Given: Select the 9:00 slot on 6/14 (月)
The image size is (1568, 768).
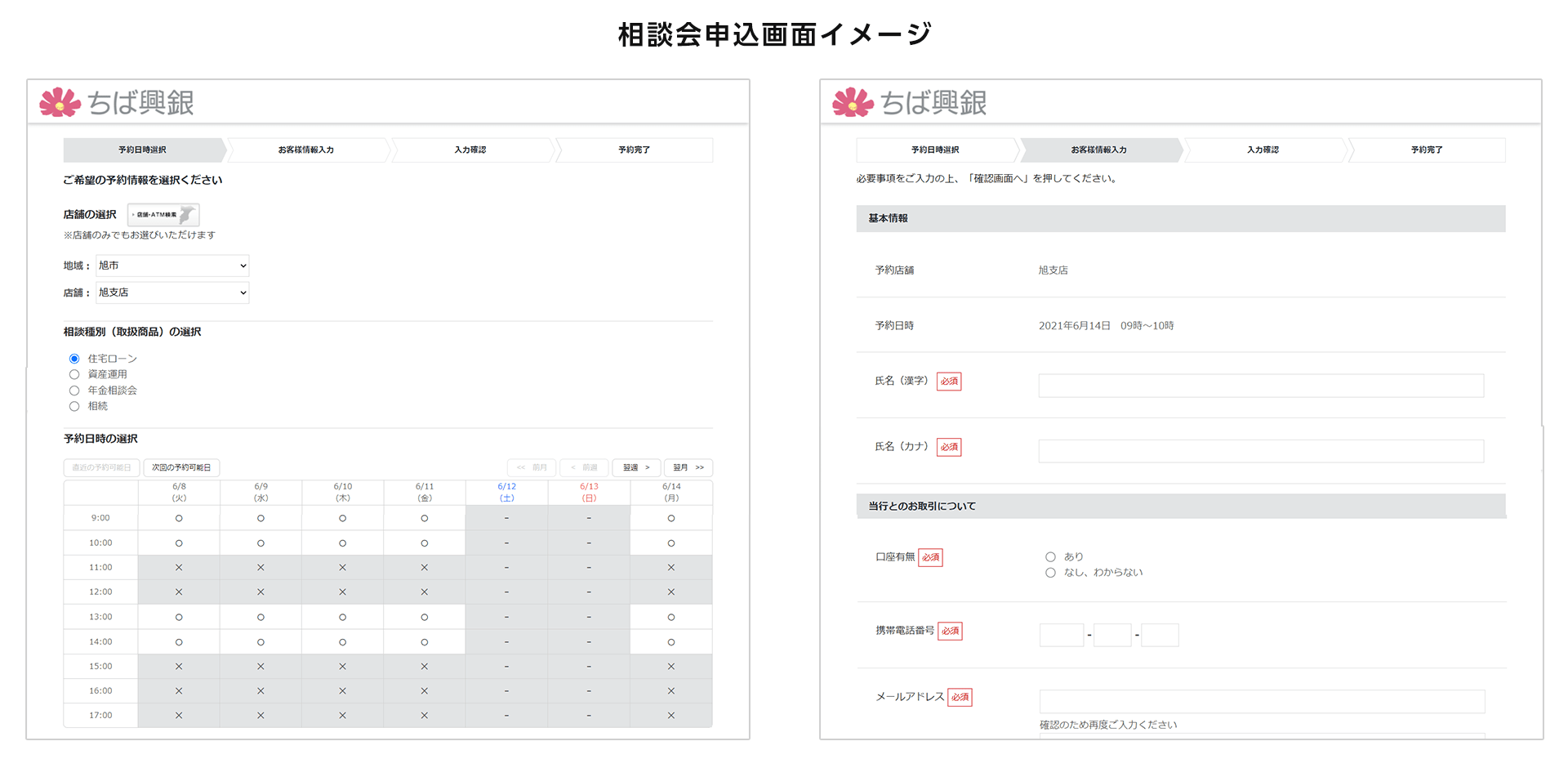Looking at the screenshot, I should pos(671,518).
